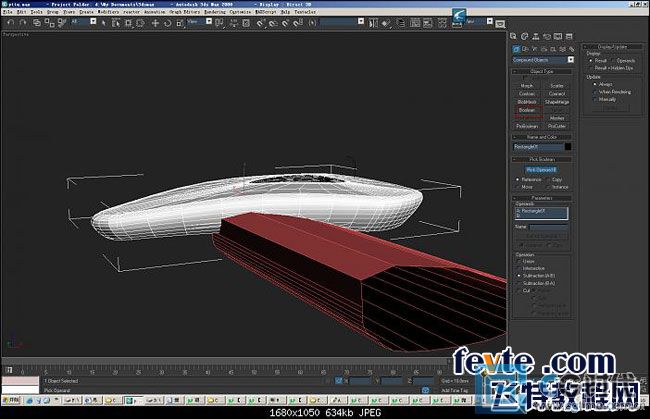Image resolution: width=650 pixels, height=419 pixels.
Task: Set Display to Operands
Action: (x=614, y=61)
